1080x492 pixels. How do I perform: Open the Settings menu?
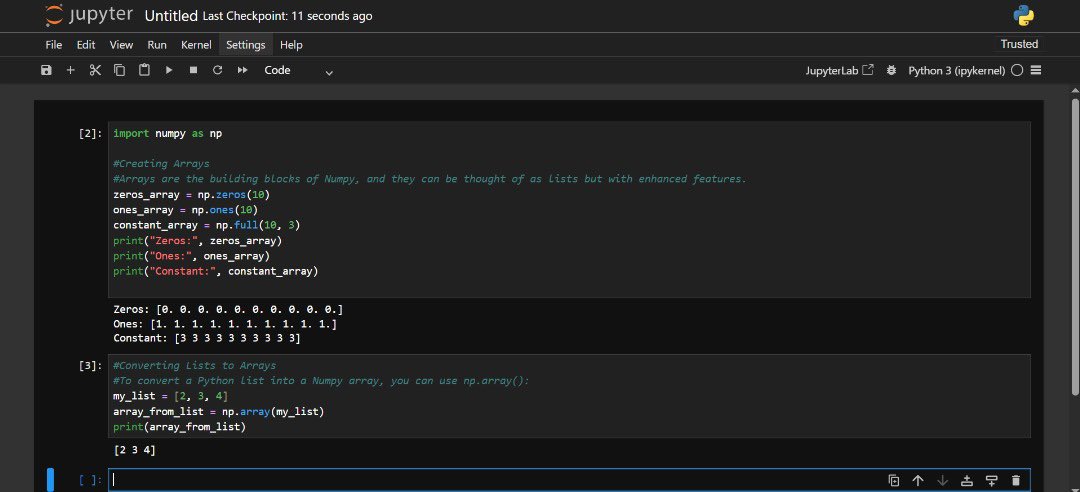pyautogui.click(x=246, y=45)
